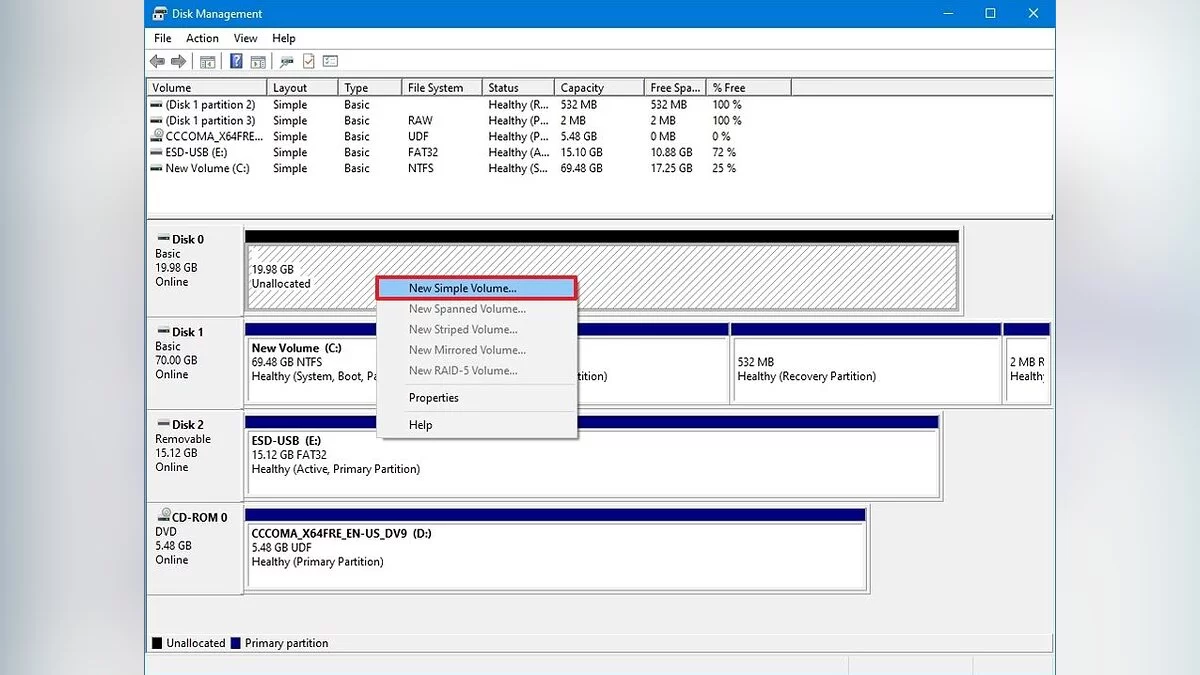Select the 532 MB Recovery Partition block
The width and height of the screenshot is (1200, 675).
(865, 369)
